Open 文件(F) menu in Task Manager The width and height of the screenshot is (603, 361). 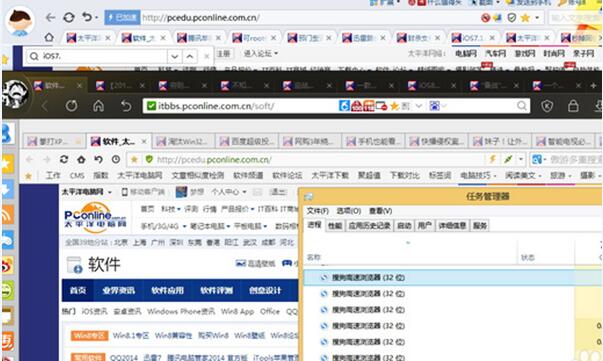click(317, 211)
